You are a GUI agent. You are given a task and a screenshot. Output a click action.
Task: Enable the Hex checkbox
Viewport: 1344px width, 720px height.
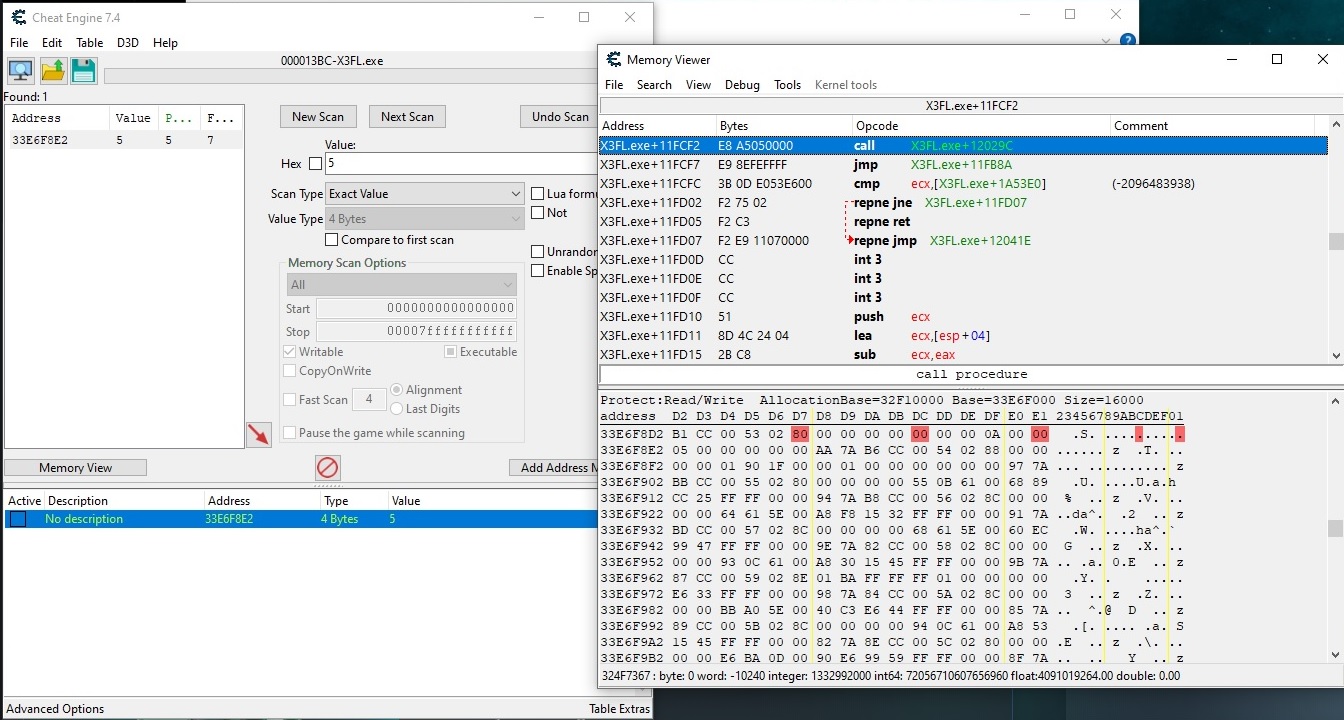316,164
